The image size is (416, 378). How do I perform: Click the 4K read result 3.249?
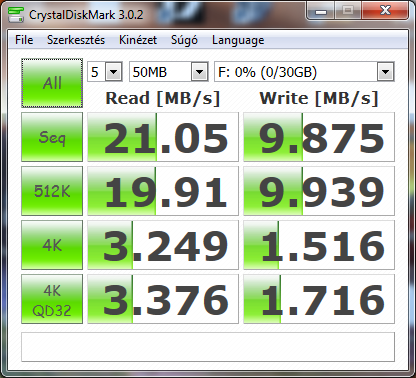click(163, 245)
